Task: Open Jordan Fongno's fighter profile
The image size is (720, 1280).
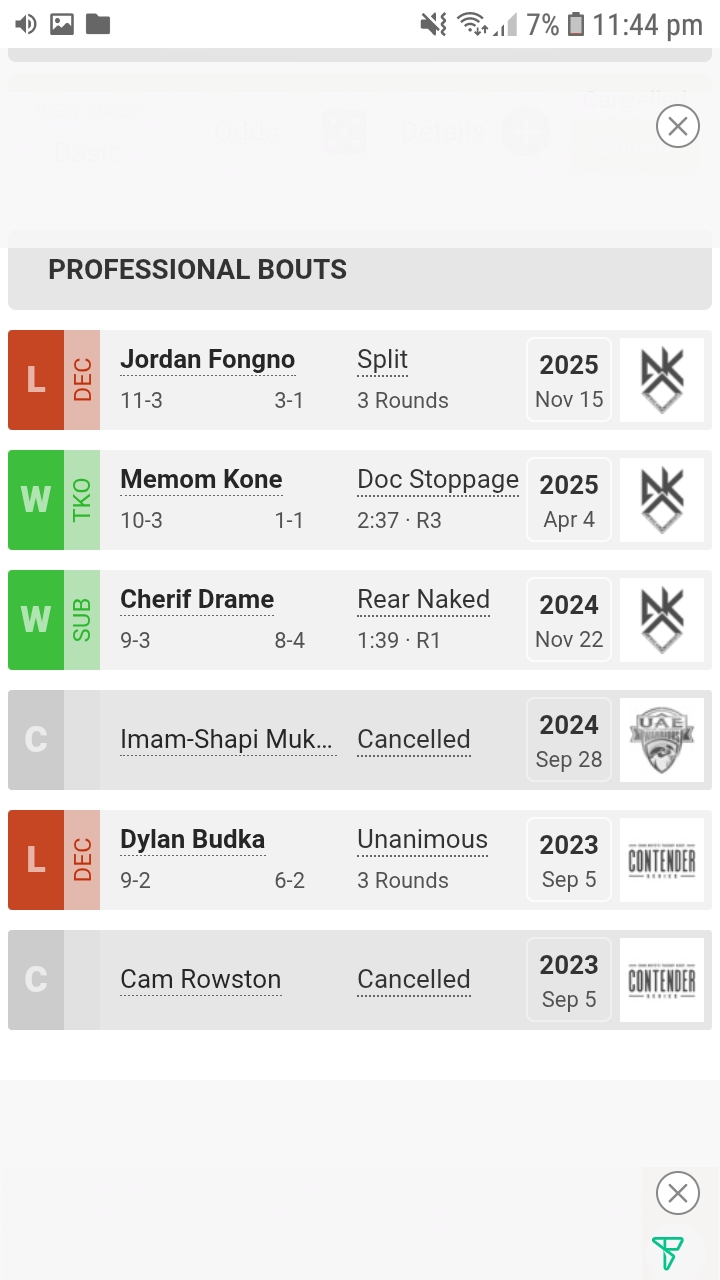Action: [207, 360]
